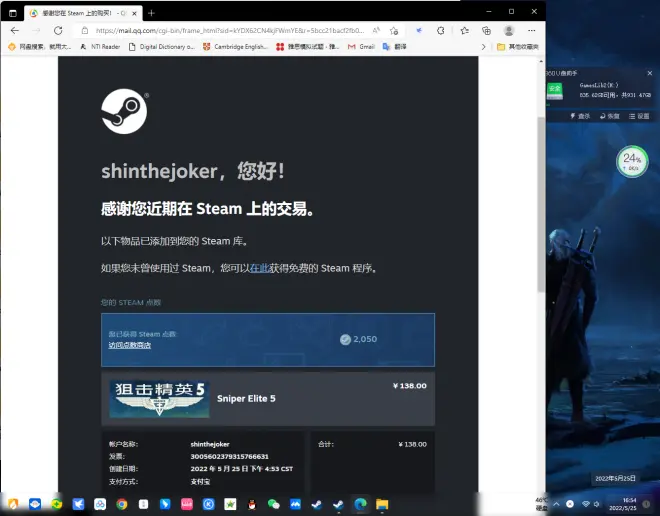Click the ¥ 138.00 item price

pyautogui.click(x=410, y=386)
